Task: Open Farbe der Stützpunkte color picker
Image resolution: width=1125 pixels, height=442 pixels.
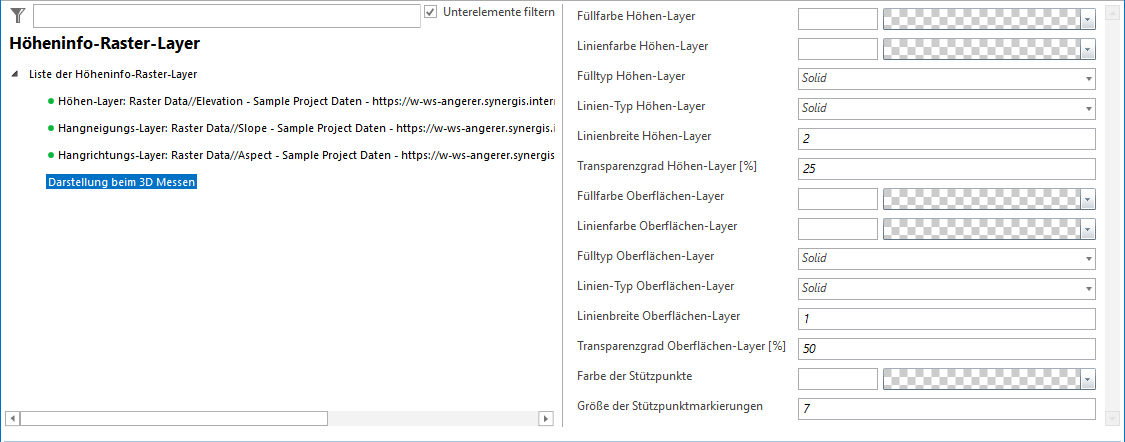Action: tap(1087, 379)
